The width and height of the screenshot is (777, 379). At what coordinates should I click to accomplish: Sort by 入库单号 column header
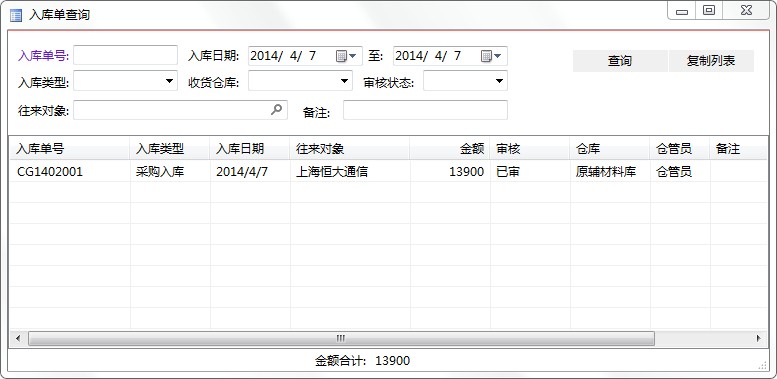pos(69,148)
